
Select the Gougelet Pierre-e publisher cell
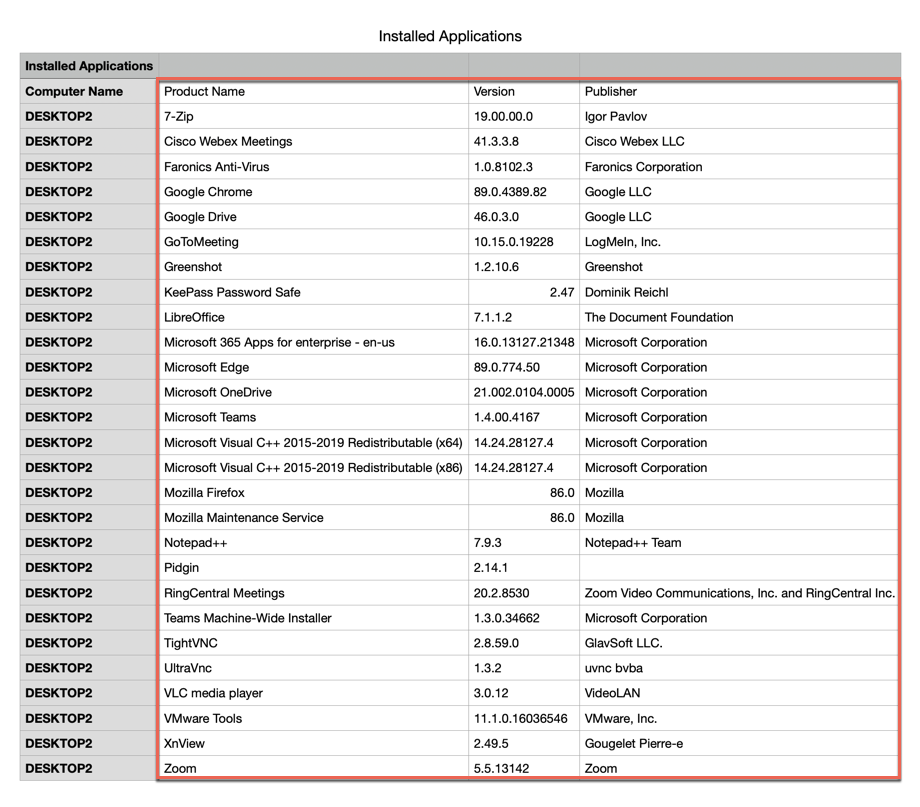739,744
